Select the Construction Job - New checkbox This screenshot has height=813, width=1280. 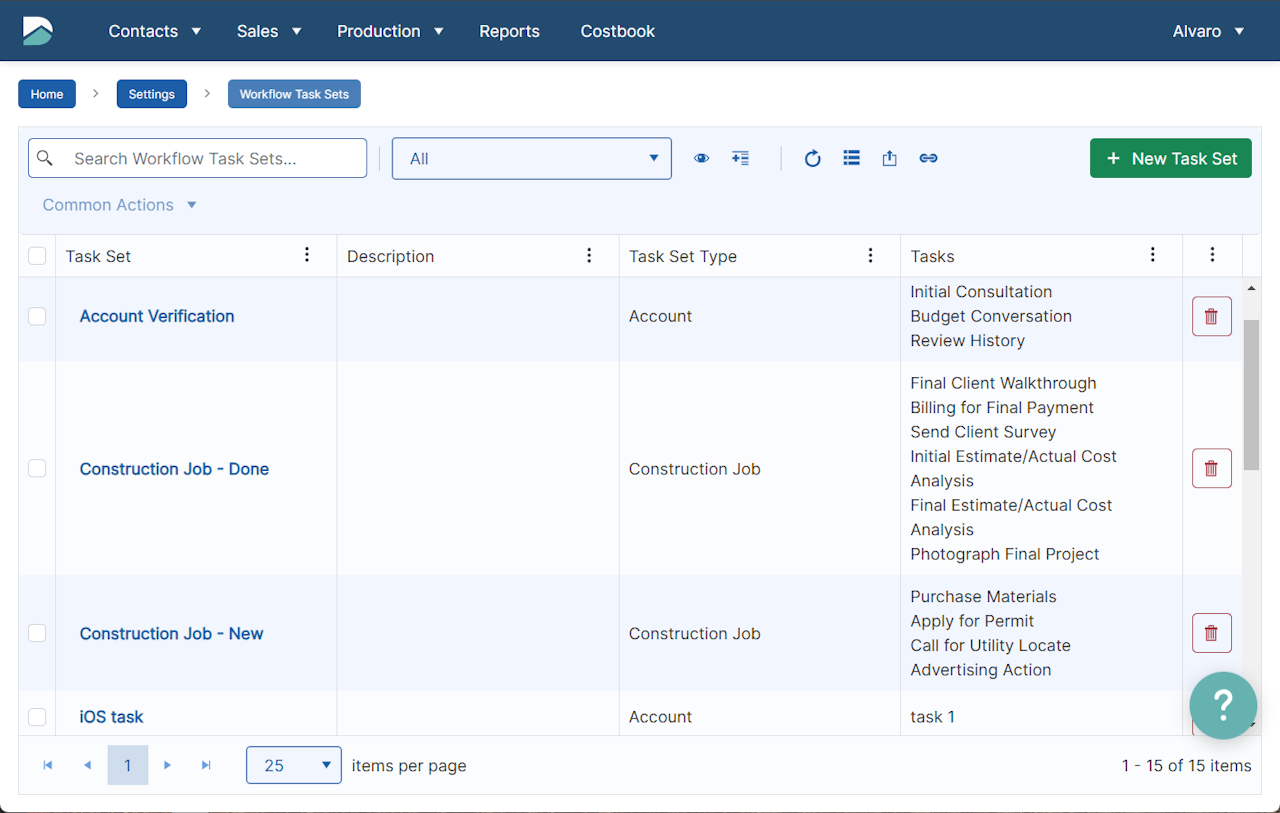[x=37, y=633]
